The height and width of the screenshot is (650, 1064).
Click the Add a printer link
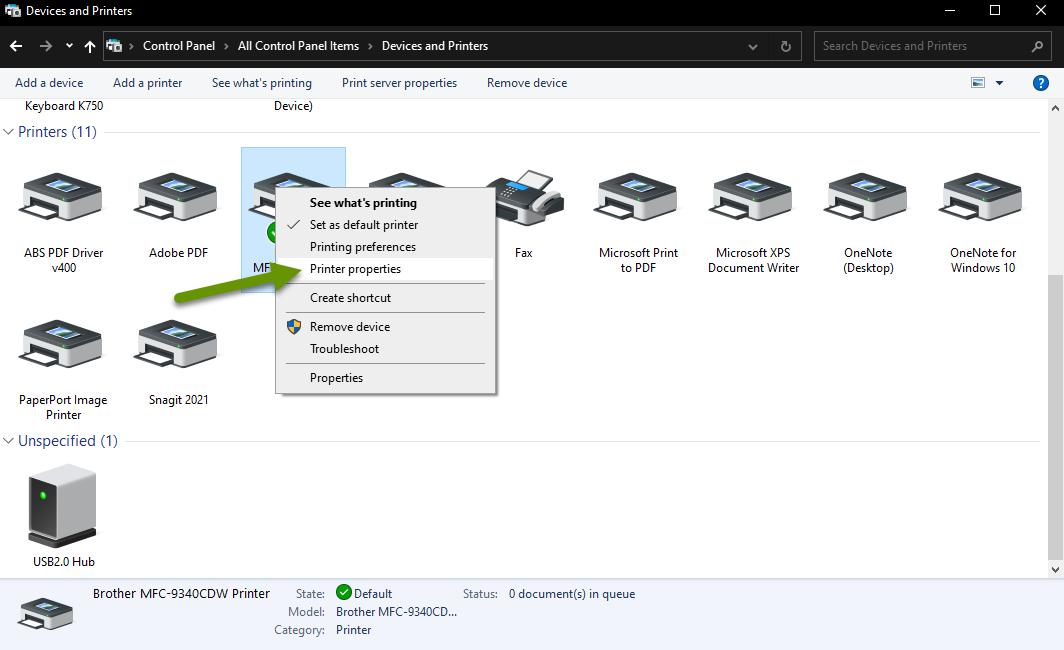click(x=147, y=83)
